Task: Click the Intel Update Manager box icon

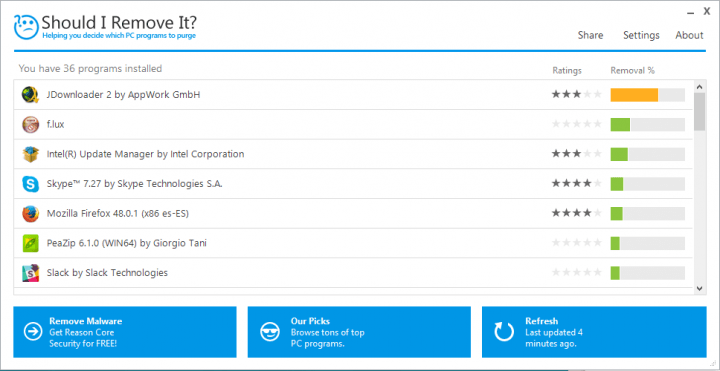Action: pos(30,154)
